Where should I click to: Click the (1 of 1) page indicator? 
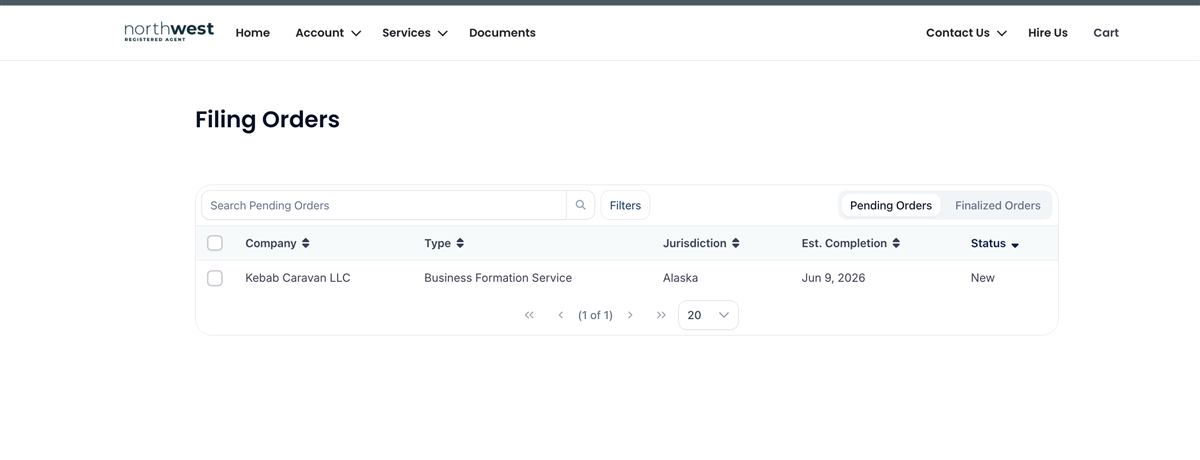pyautogui.click(x=595, y=315)
